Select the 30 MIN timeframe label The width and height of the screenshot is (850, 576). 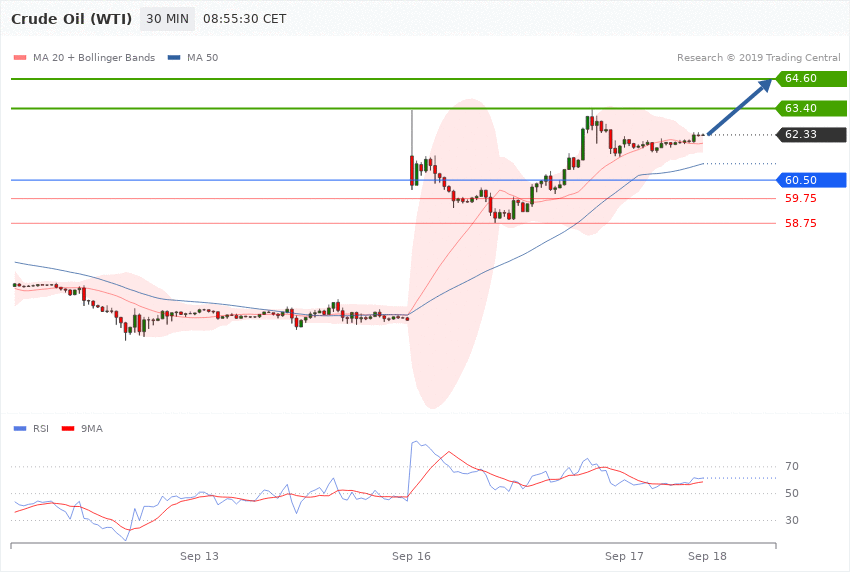coord(168,19)
